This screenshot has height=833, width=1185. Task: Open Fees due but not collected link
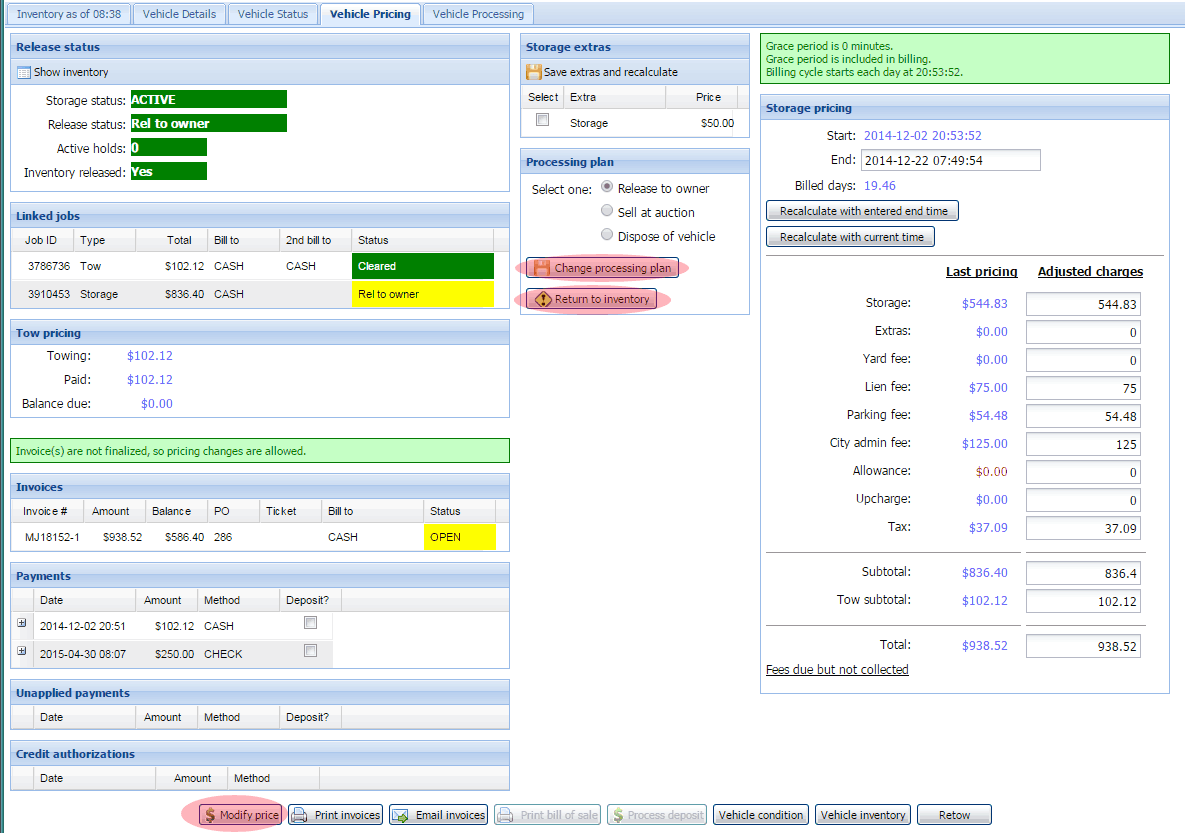click(x=837, y=670)
